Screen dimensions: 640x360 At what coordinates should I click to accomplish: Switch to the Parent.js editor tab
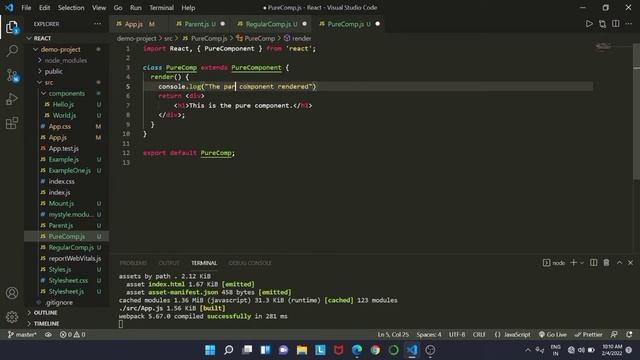[200, 24]
